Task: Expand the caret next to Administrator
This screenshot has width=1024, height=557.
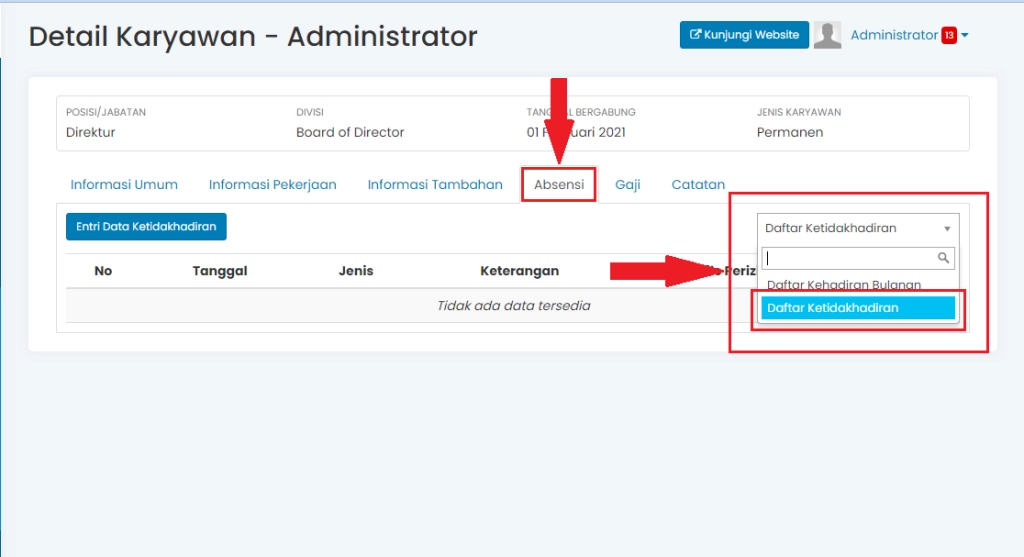Action: tap(965, 36)
